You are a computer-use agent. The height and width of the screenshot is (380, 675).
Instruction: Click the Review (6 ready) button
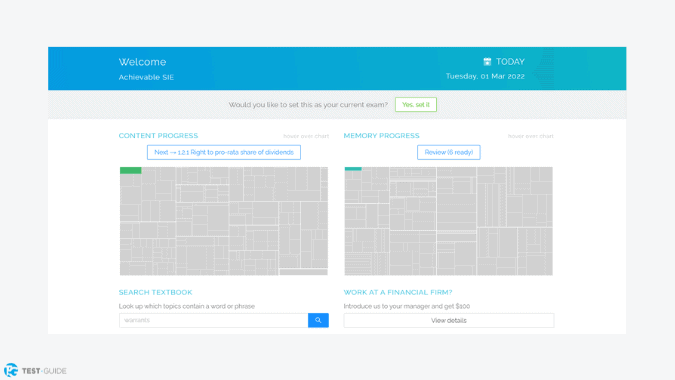tap(449, 152)
